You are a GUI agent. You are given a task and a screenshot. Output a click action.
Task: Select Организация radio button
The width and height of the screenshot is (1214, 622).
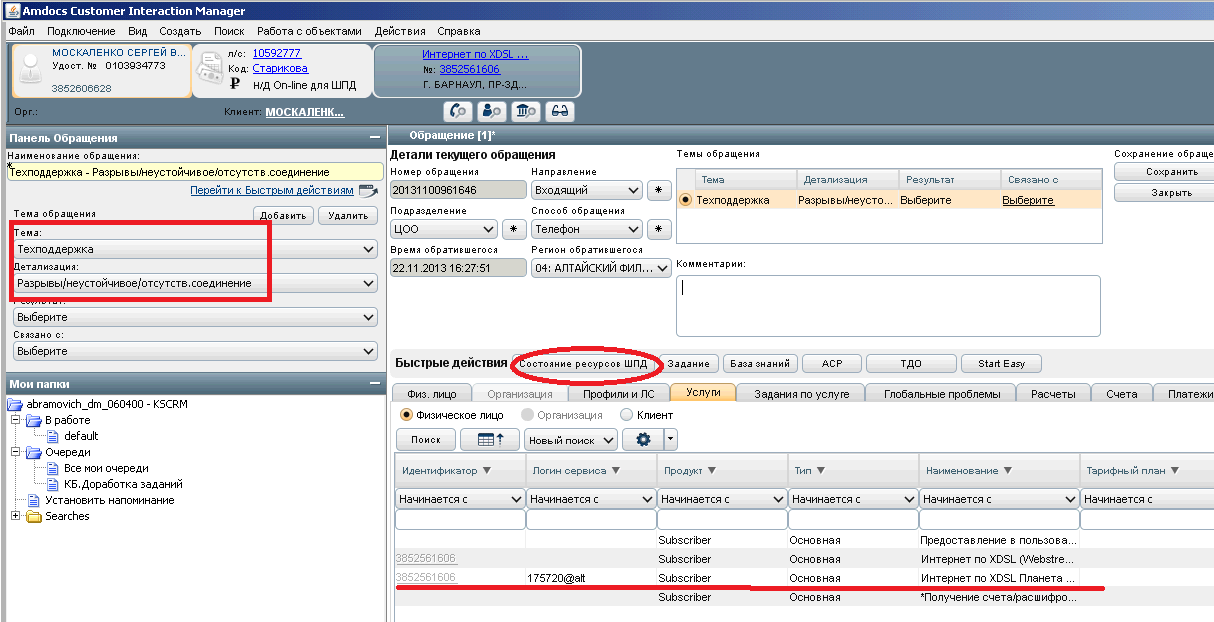click(527, 414)
